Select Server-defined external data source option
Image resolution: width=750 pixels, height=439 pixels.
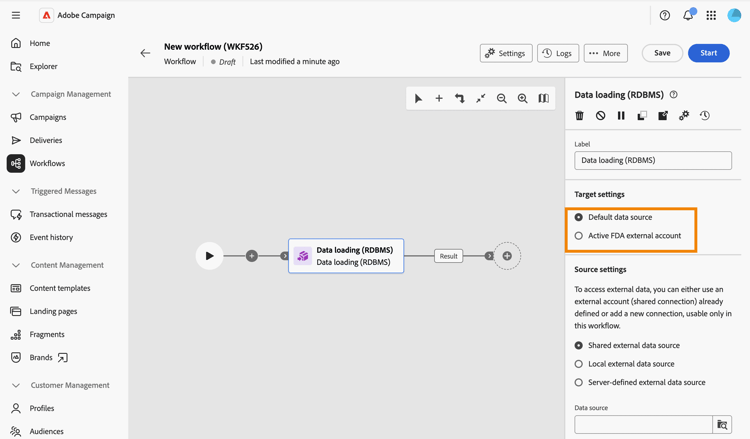[x=579, y=383]
